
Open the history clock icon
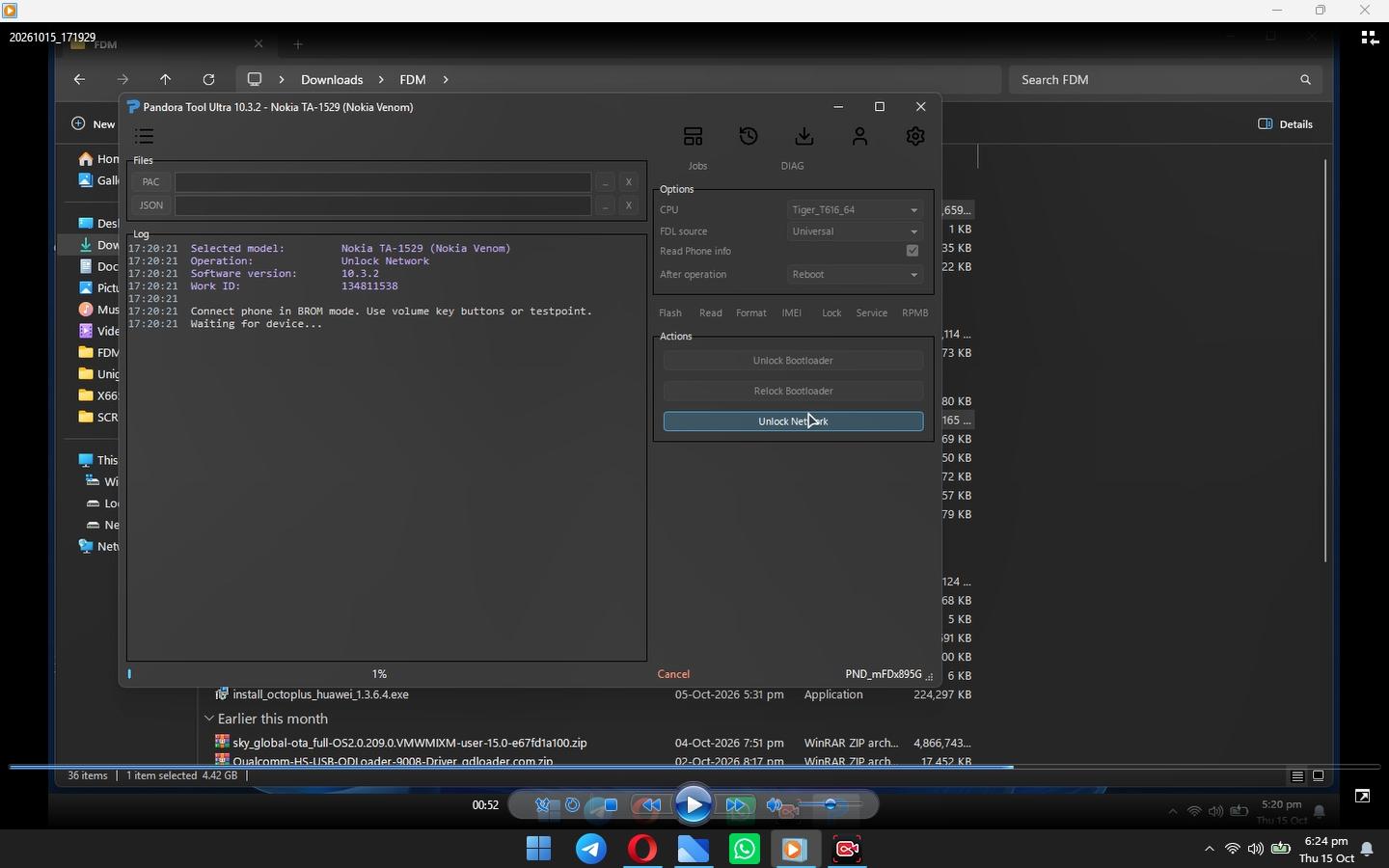coord(749,137)
